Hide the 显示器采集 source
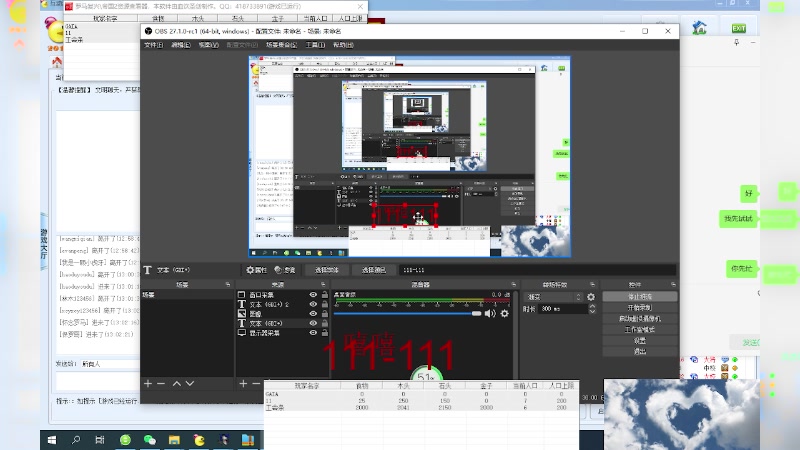800x450 pixels. click(x=313, y=333)
